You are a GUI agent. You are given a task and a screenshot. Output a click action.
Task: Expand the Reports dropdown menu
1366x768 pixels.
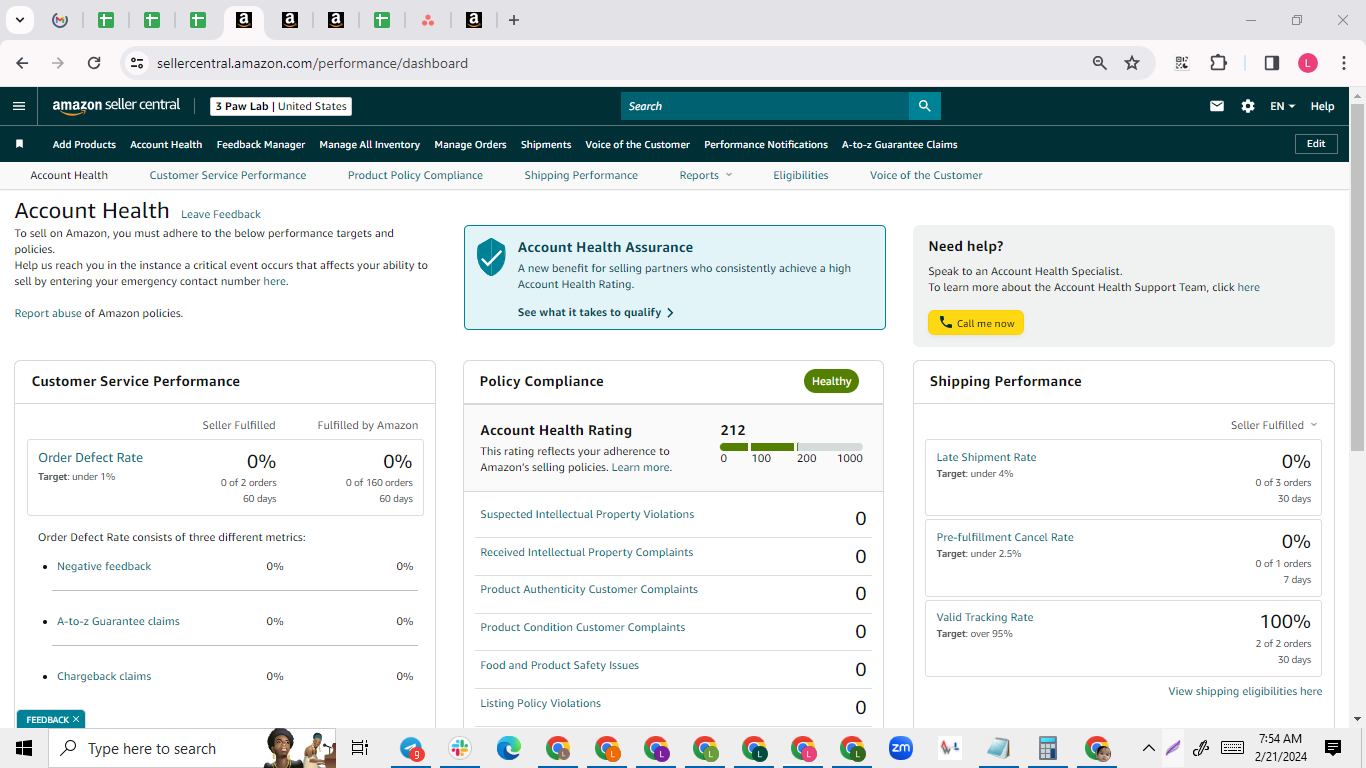706,175
